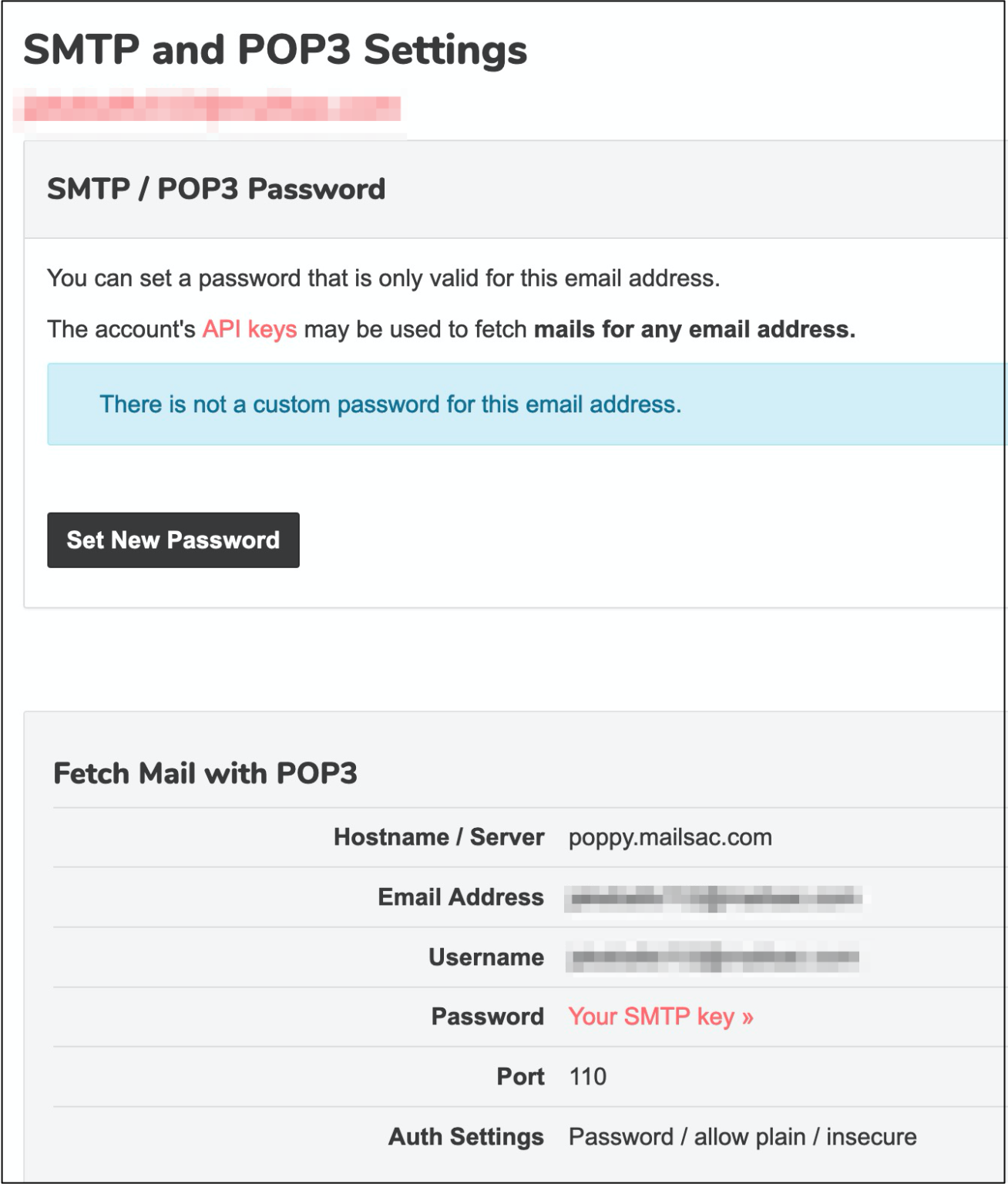Click the Port value 110
The height and width of the screenshot is (1184, 1008).
click(x=588, y=1076)
